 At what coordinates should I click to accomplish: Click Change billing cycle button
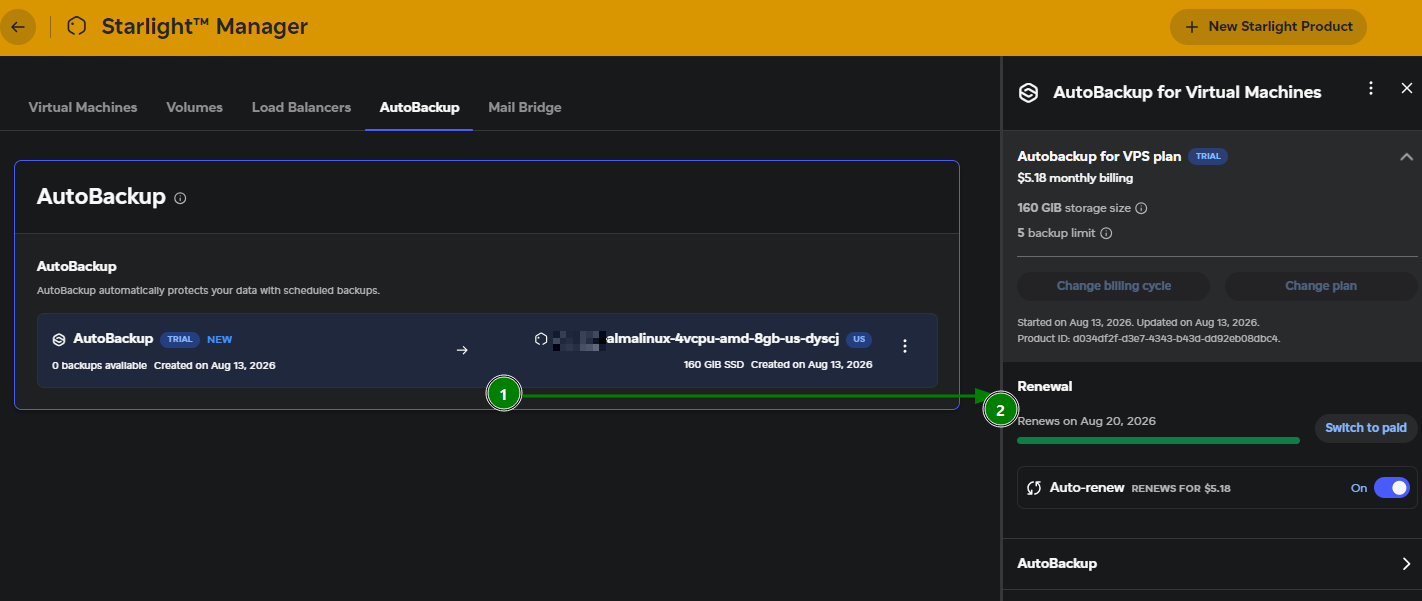pyautogui.click(x=1113, y=286)
